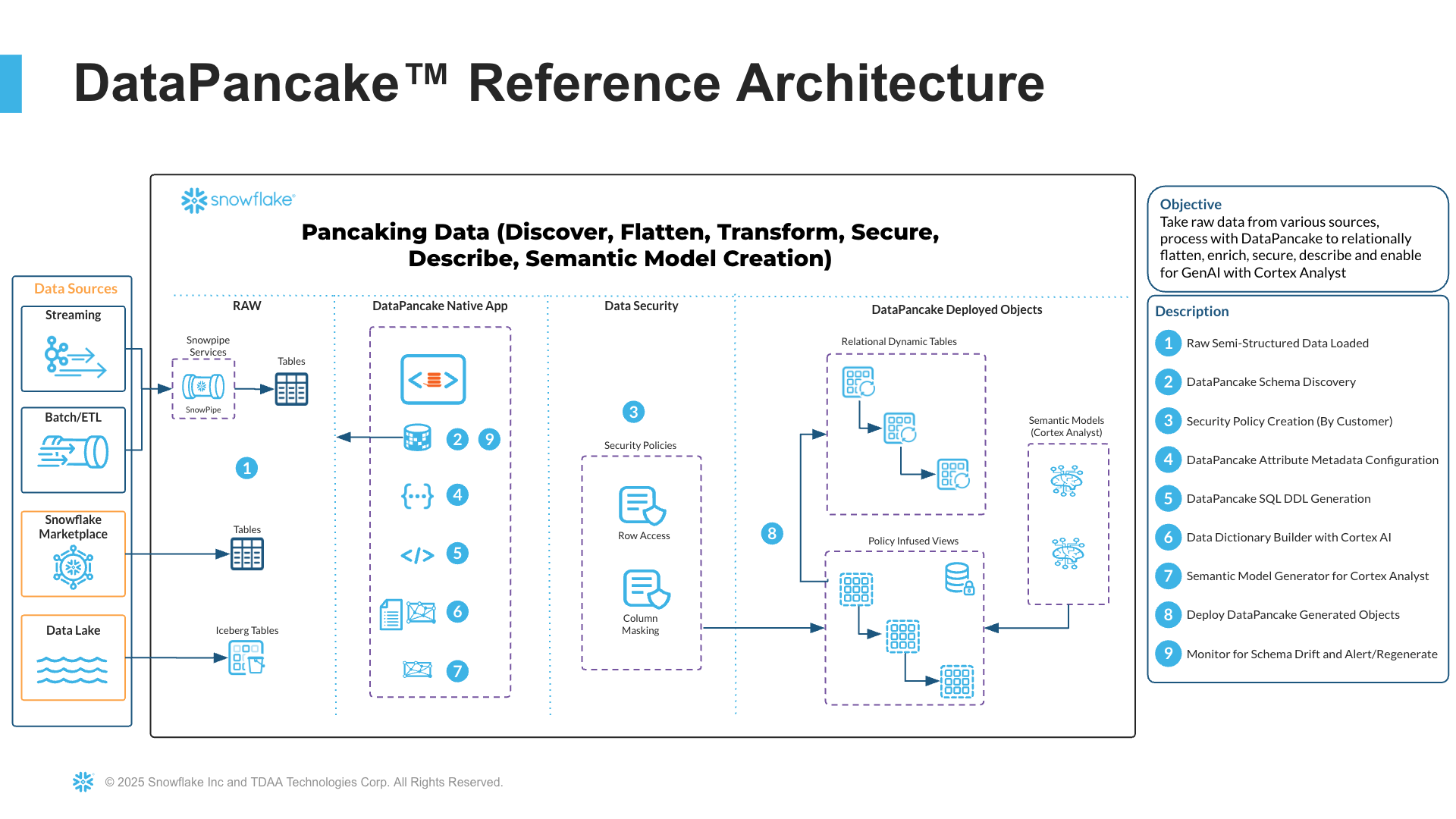Select the Iceberg Tables icon

246,657
